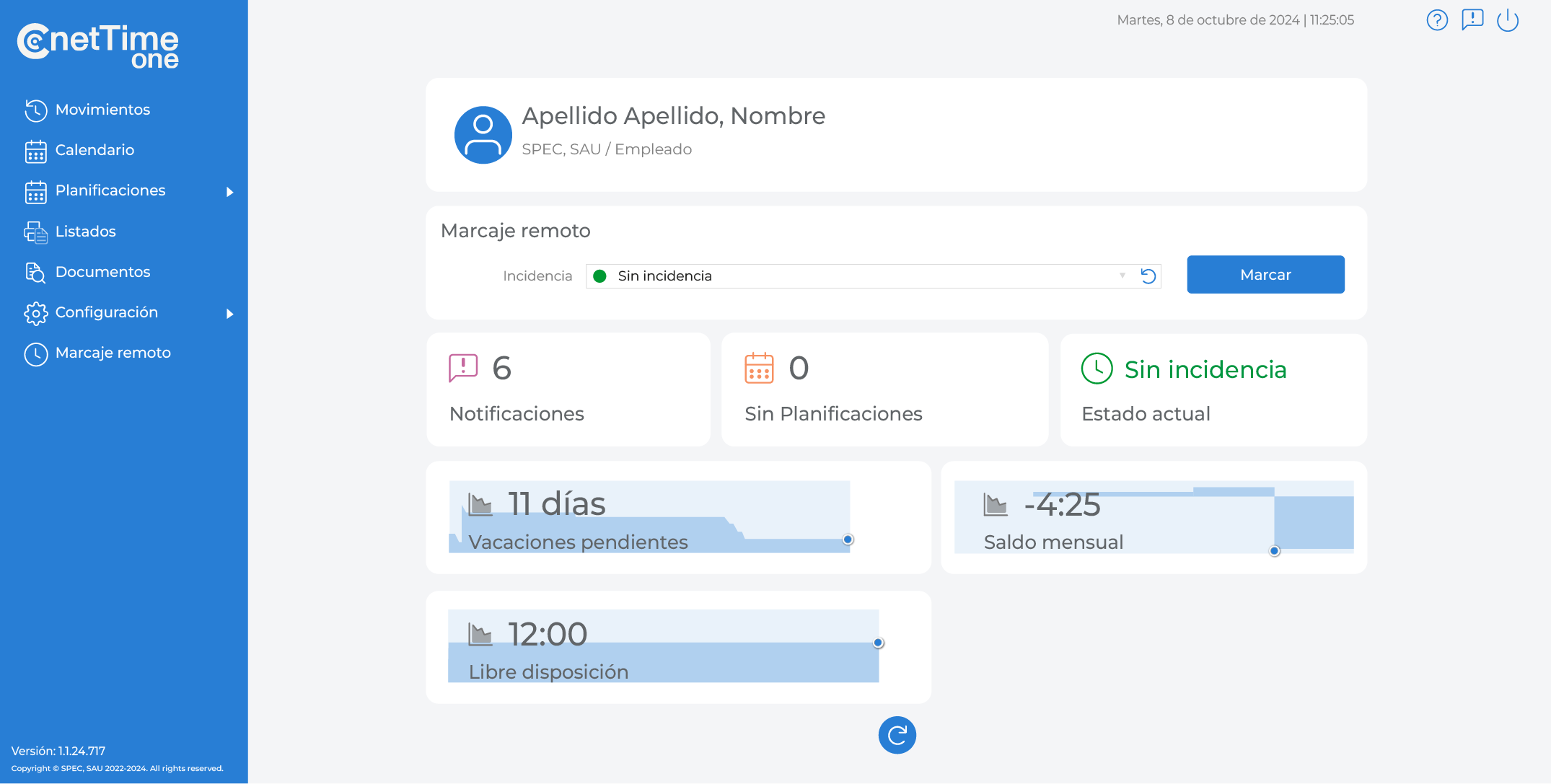1551x784 pixels.
Task: Click the 12:00 Libre disposición value
Action: 548,635
